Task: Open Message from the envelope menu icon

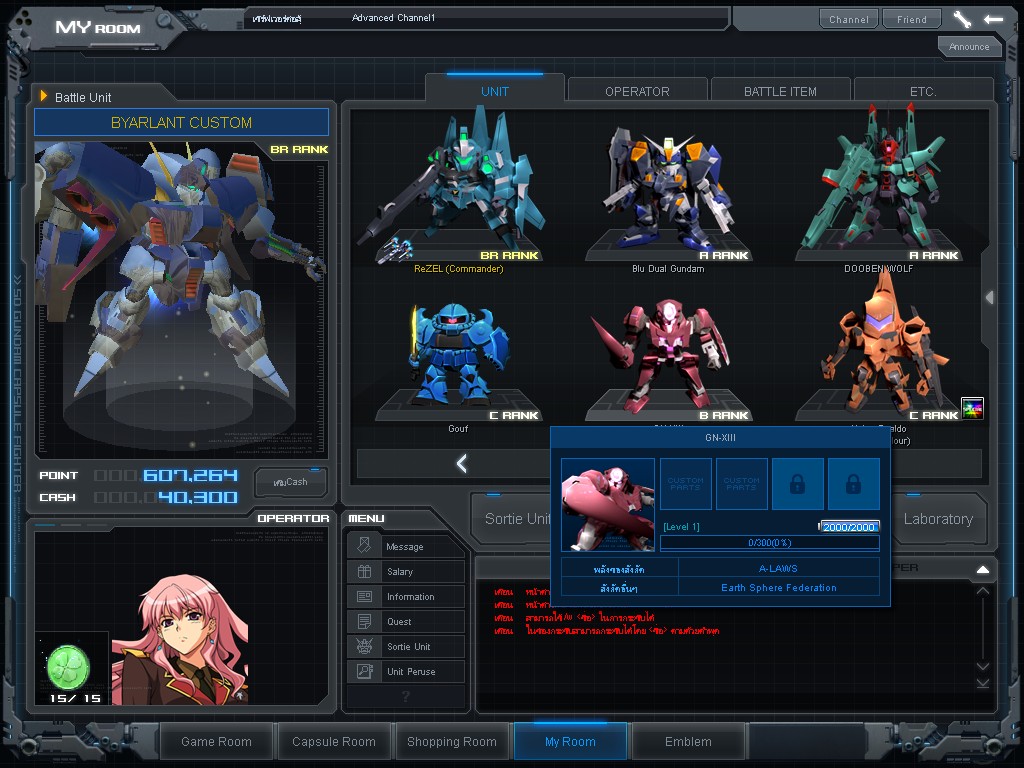Action: 364,546
